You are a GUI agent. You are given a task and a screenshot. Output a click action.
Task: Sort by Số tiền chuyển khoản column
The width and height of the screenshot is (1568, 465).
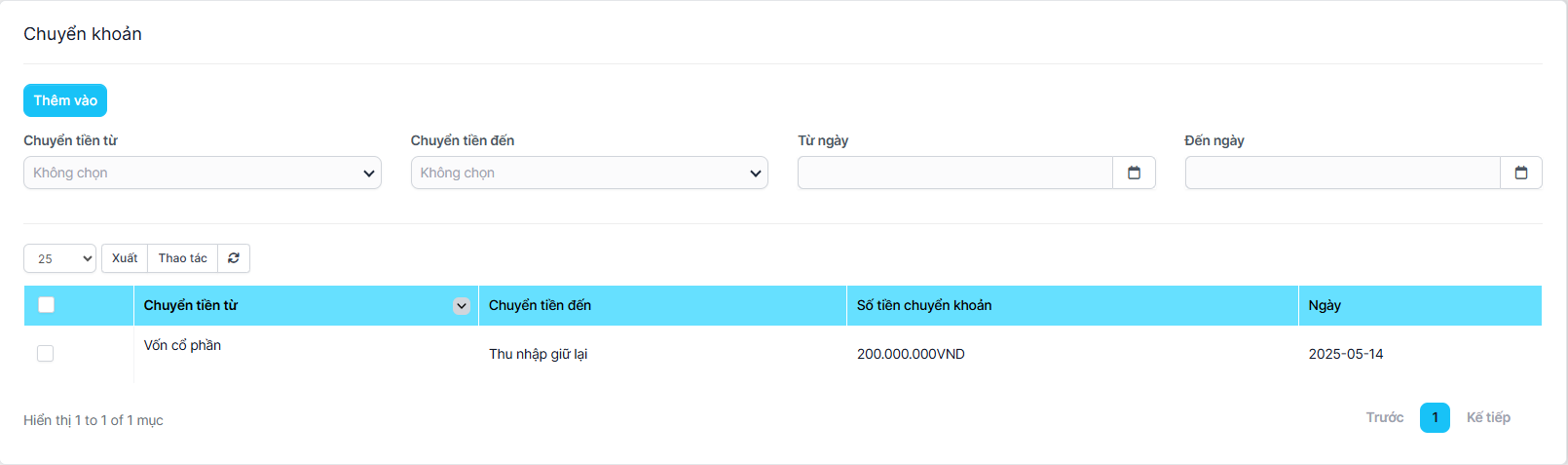[924, 305]
